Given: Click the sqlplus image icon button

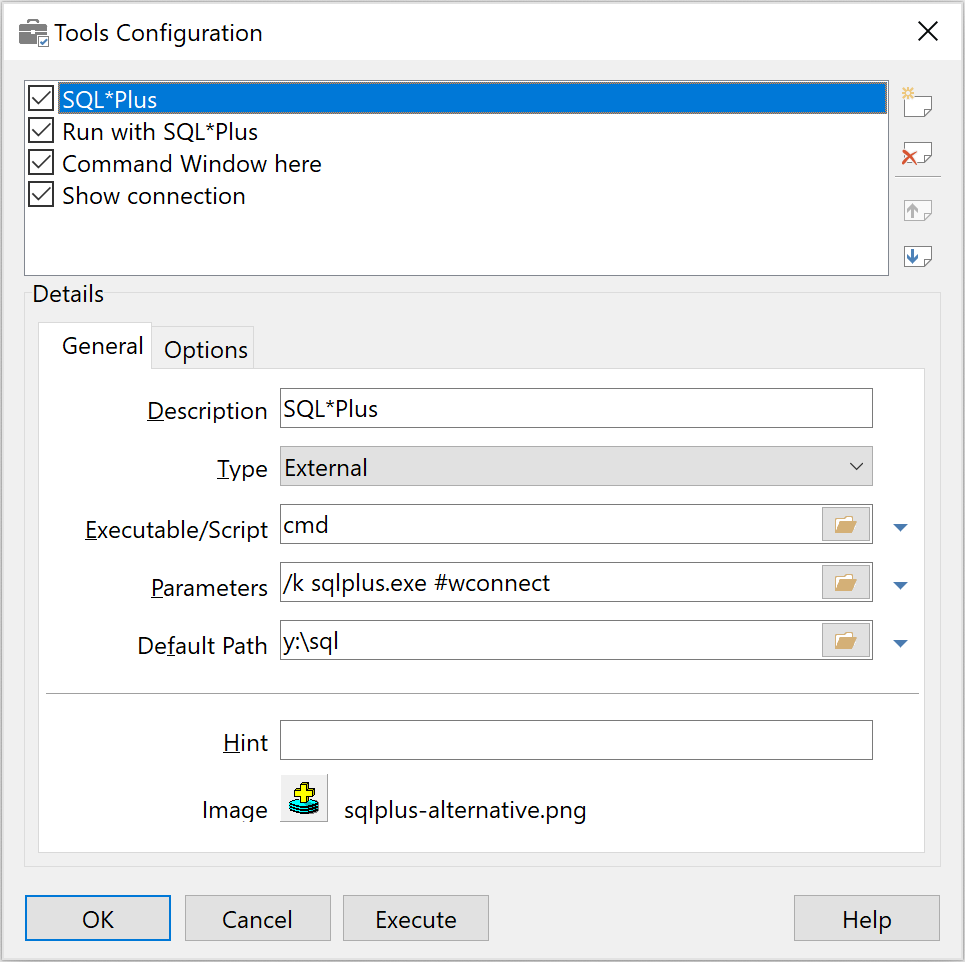Looking at the screenshot, I should 304,798.
